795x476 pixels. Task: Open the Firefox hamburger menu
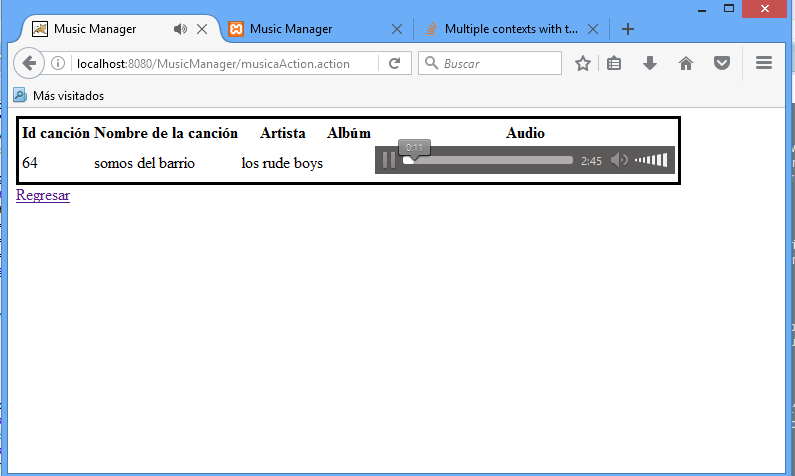(x=764, y=63)
